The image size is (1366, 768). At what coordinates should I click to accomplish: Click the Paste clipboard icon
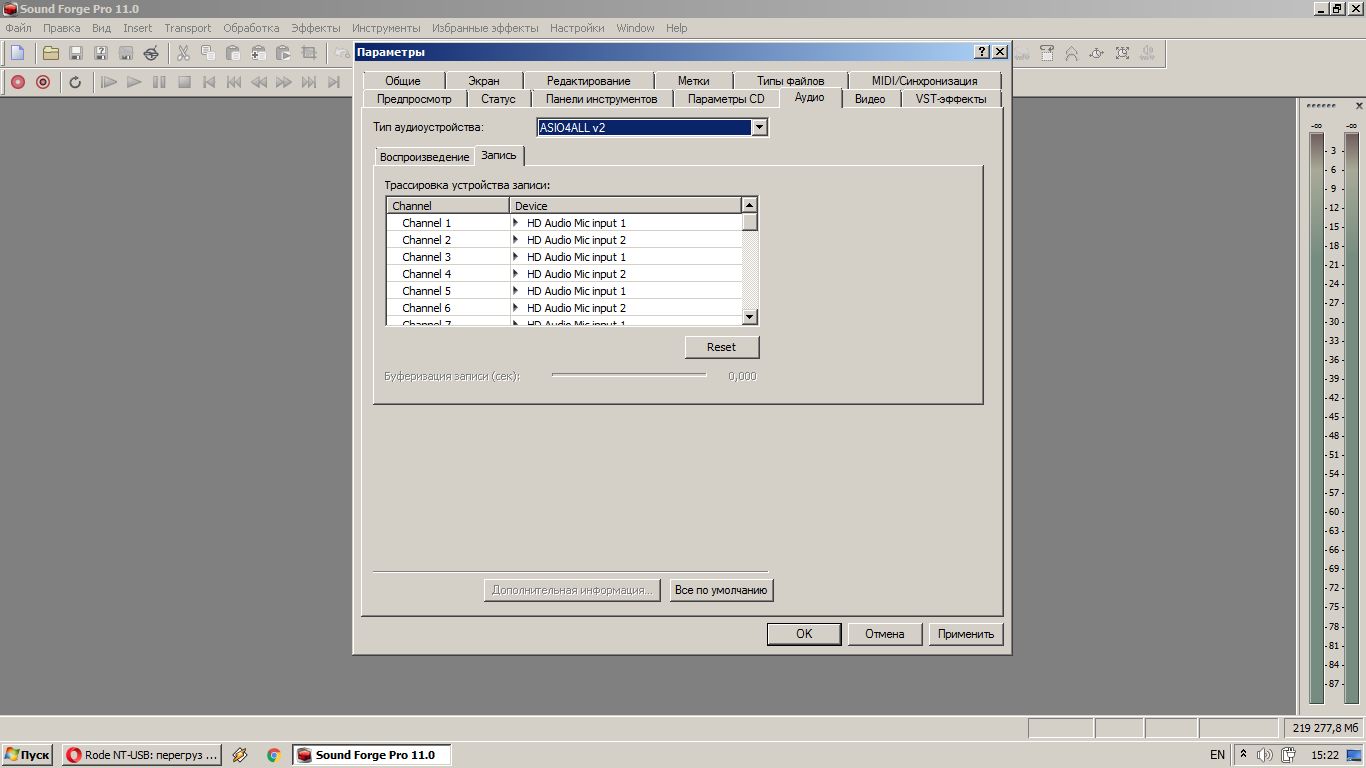[233, 53]
